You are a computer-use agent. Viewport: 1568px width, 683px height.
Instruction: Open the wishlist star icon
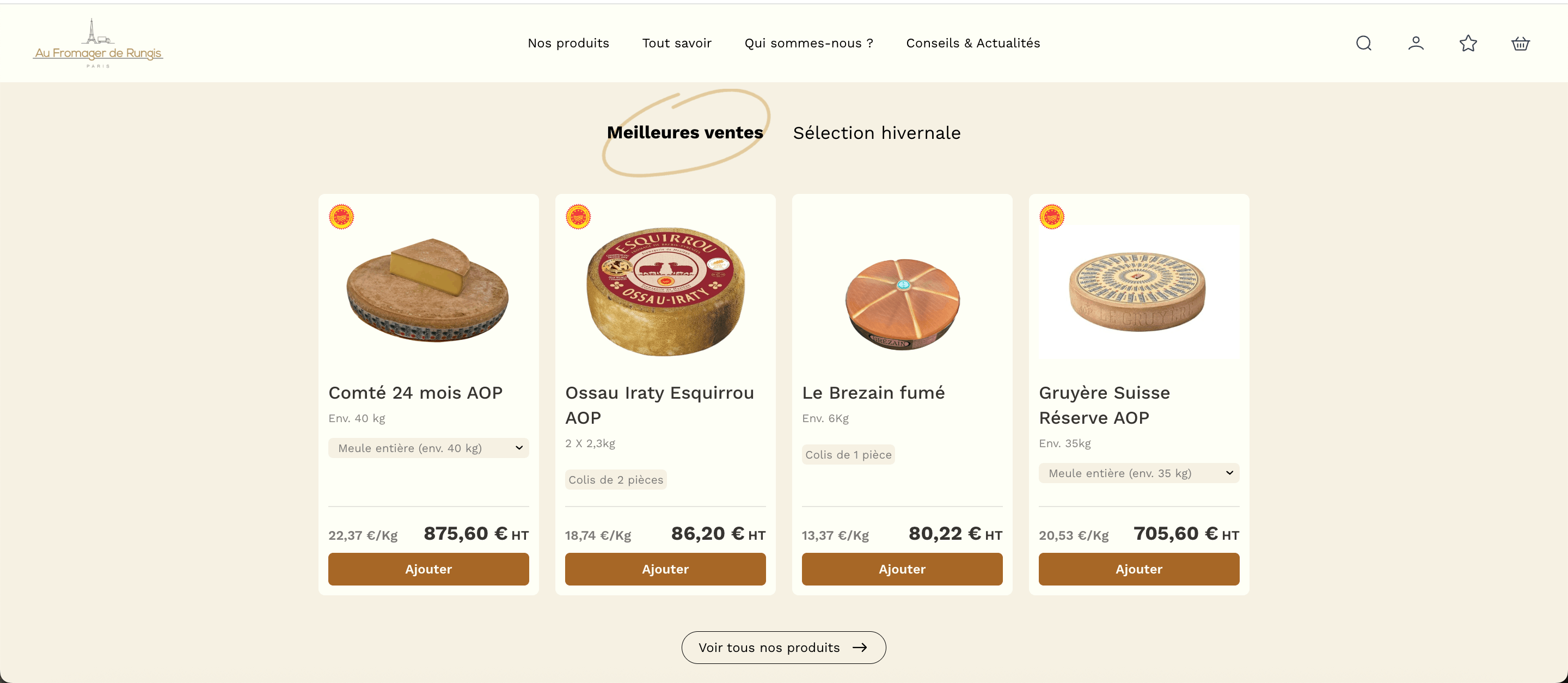click(1468, 43)
